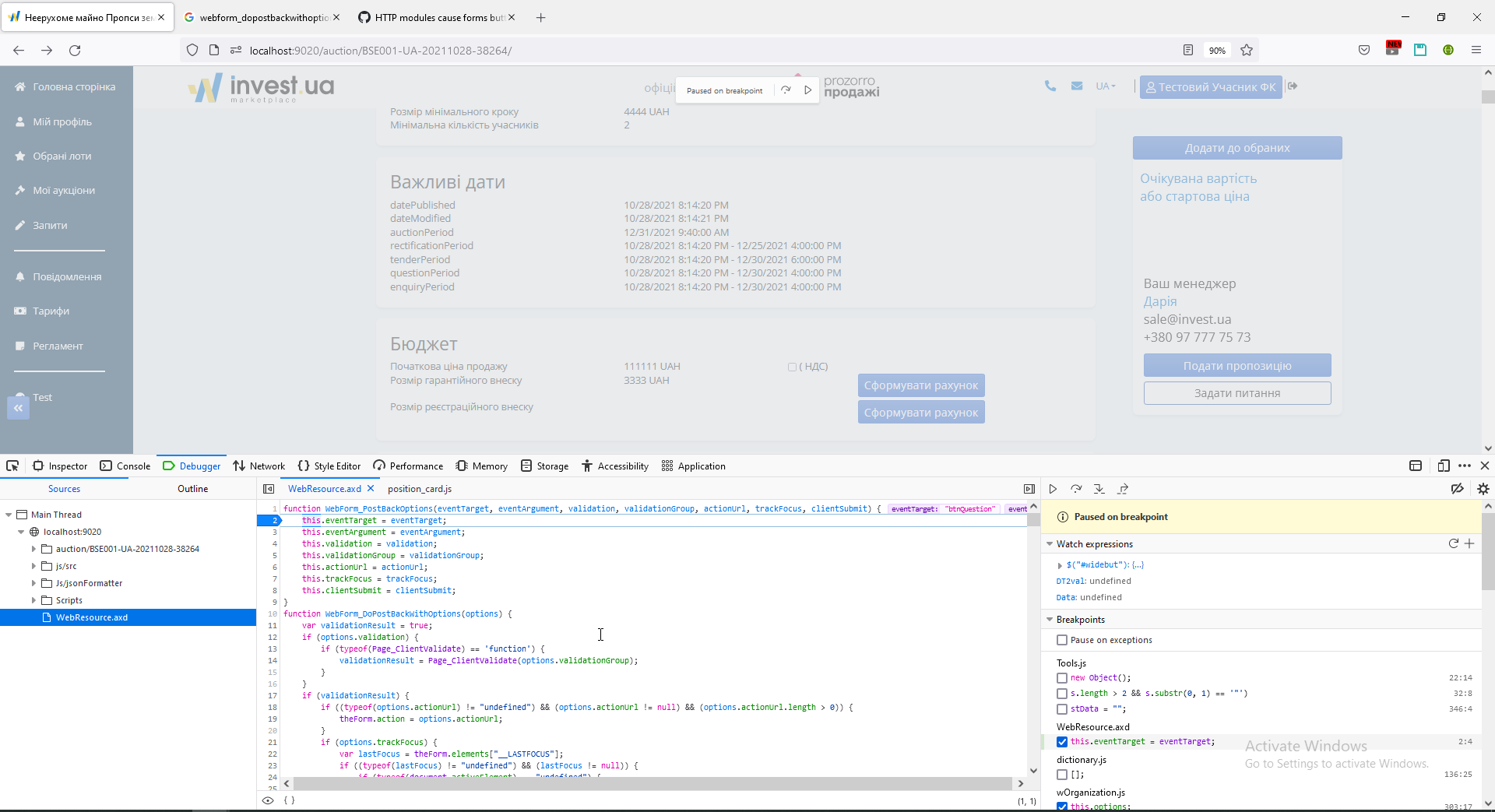Expand the Js/jsonFormatter folder
Screen dimensions: 1495x812
pos(33,583)
